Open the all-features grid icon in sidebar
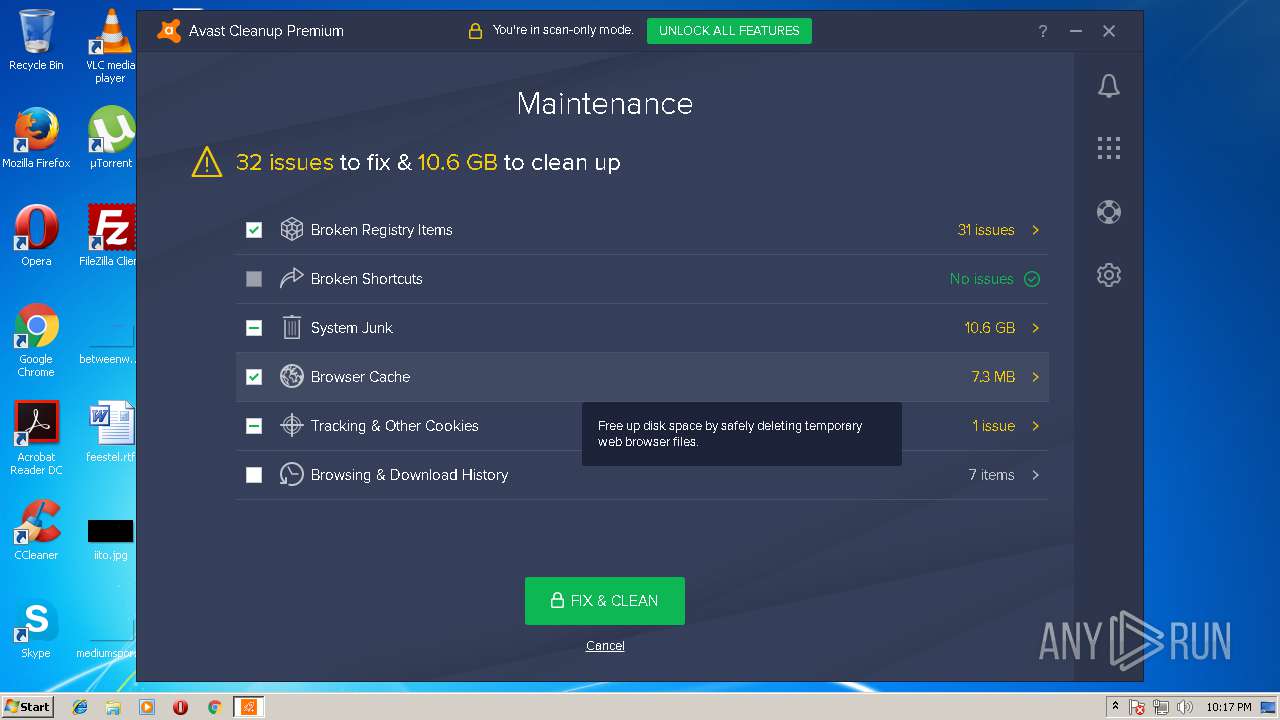This screenshot has height=720, width=1280. 1108,149
